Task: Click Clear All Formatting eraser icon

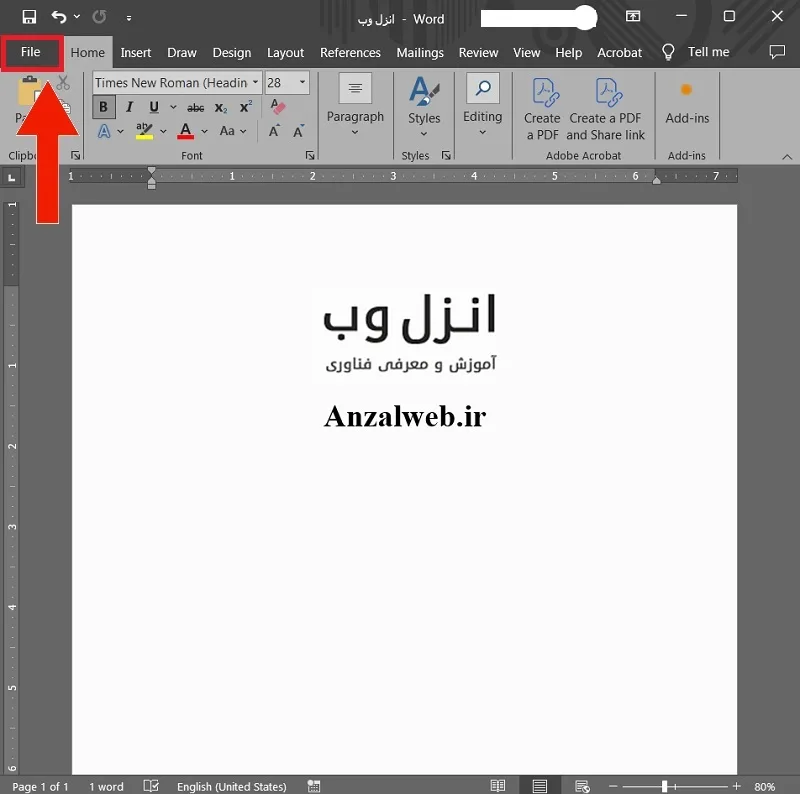Action: click(x=278, y=107)
